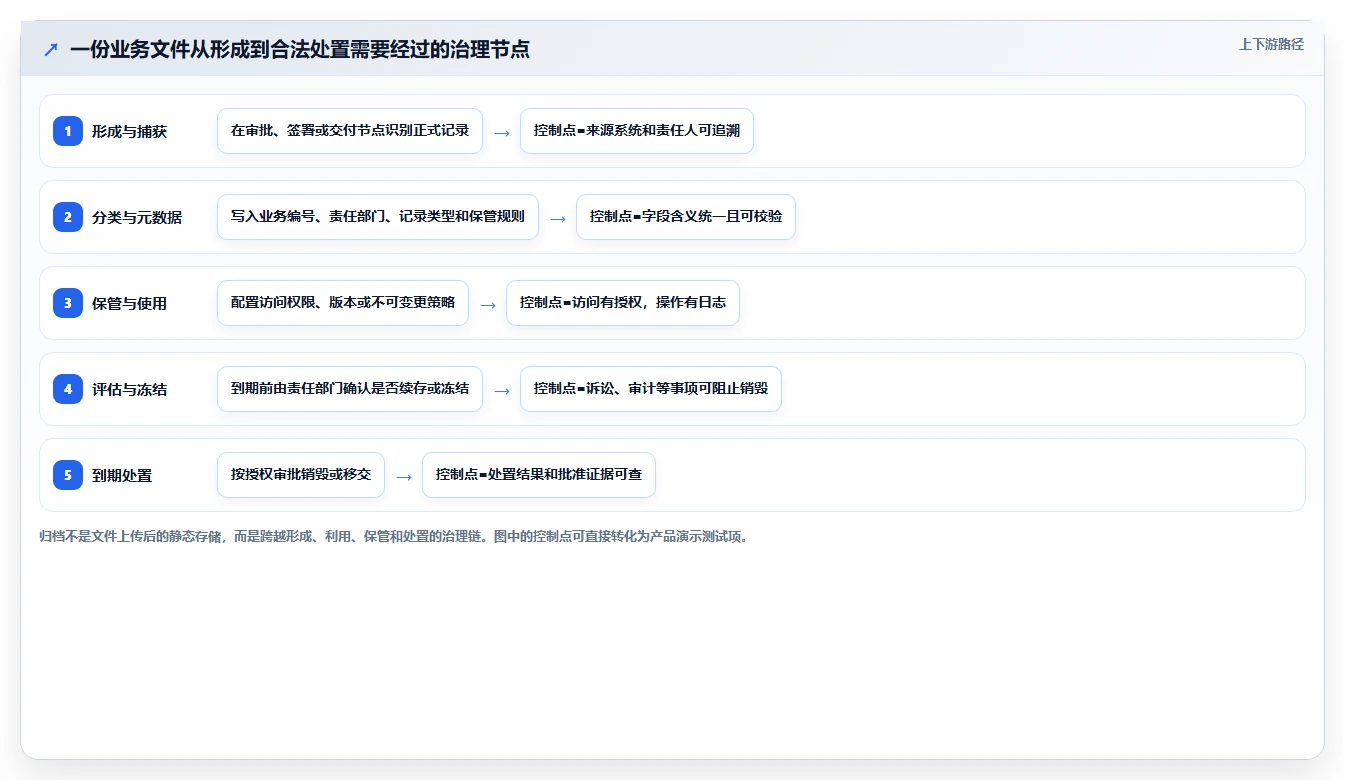Screen dimensions: 1345x780
Task: Click the 上下游路径 label in header
Action: click(1271, 44)
